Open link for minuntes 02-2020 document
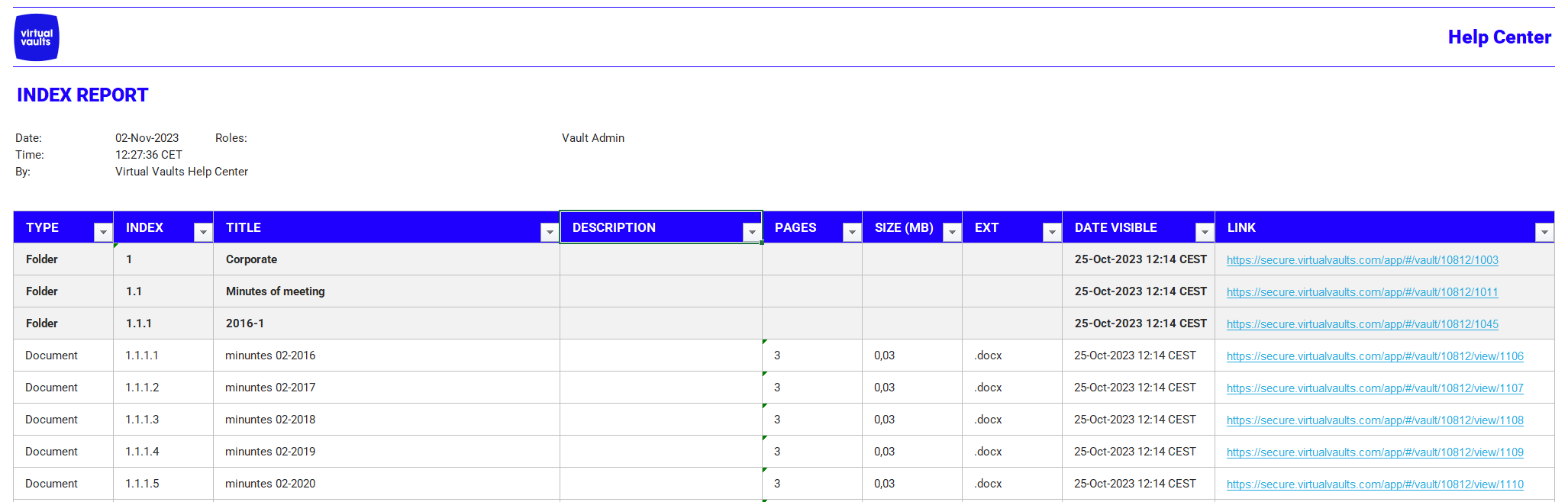The height and width of the screenshot is (502, 1568). (1374, 484)
